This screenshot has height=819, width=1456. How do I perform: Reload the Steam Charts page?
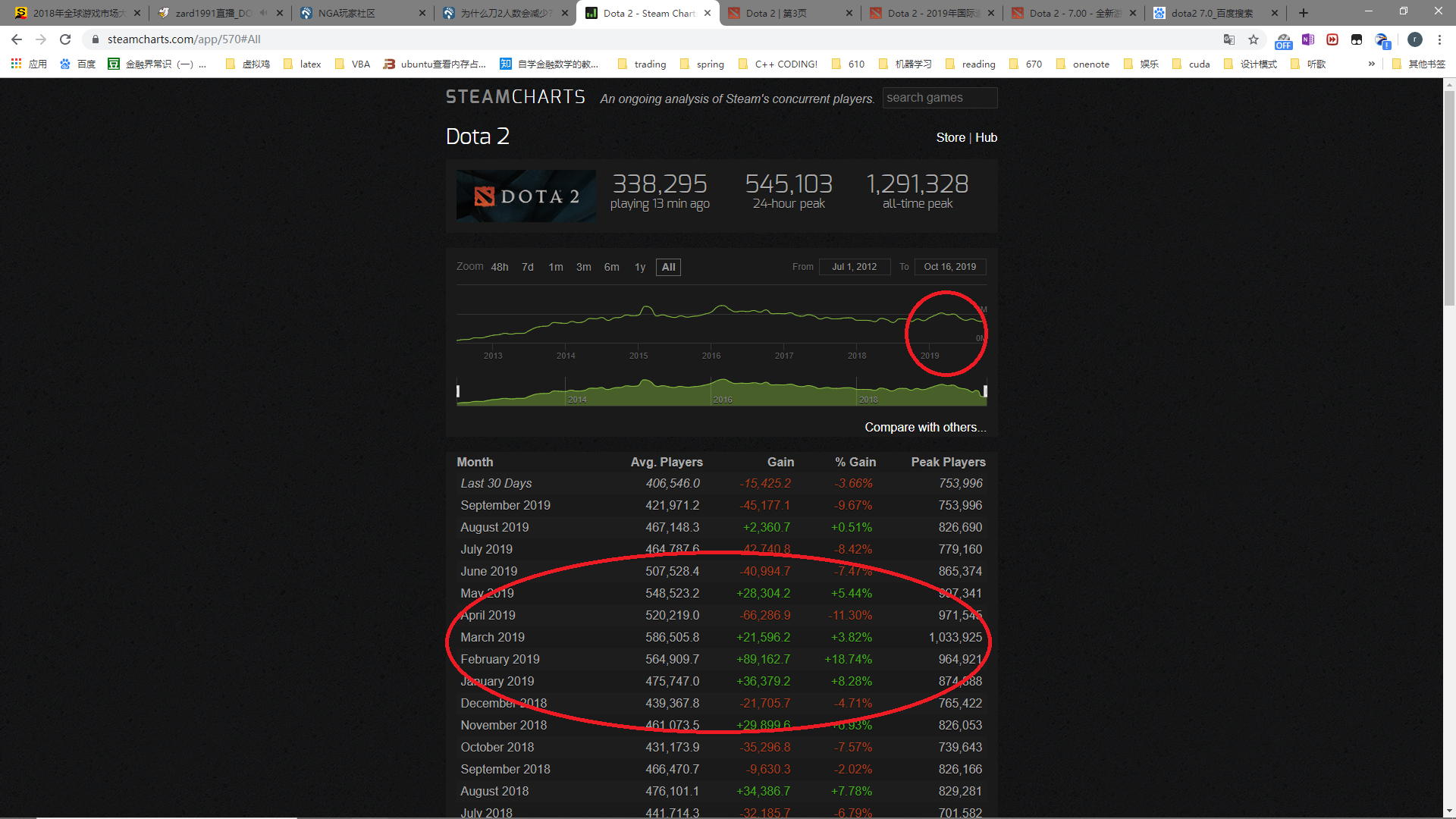click(65, 39)
